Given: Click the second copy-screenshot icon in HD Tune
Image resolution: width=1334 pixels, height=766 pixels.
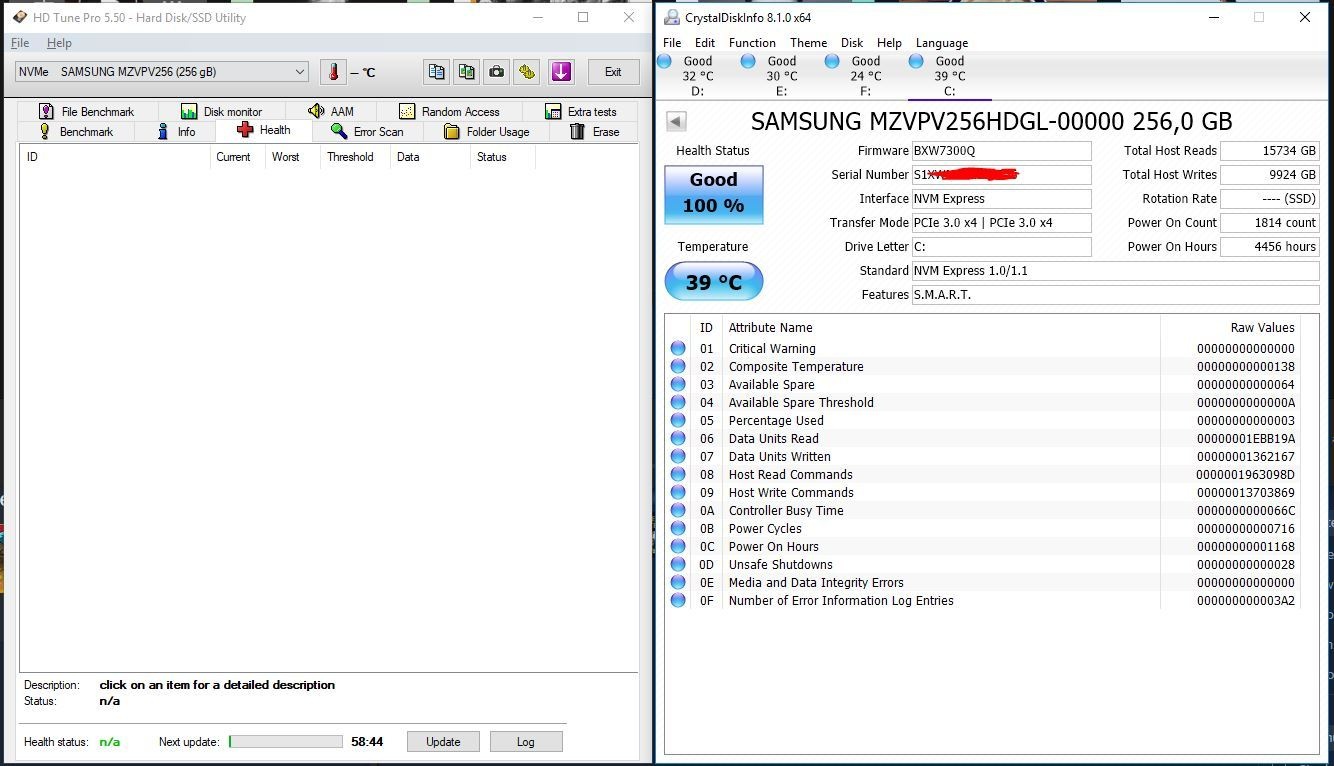Looking at the screenshot, I should click(466, 72).
